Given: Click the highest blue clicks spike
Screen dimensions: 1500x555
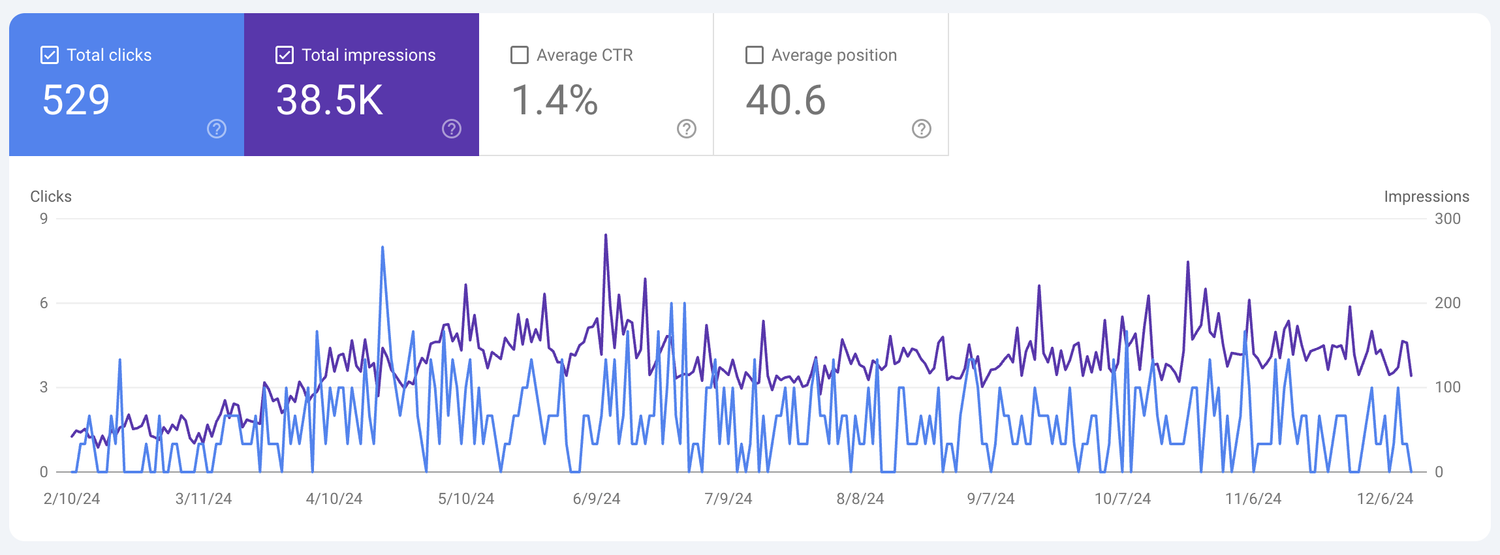Looking at the screenshot, I should pos(383,248).
